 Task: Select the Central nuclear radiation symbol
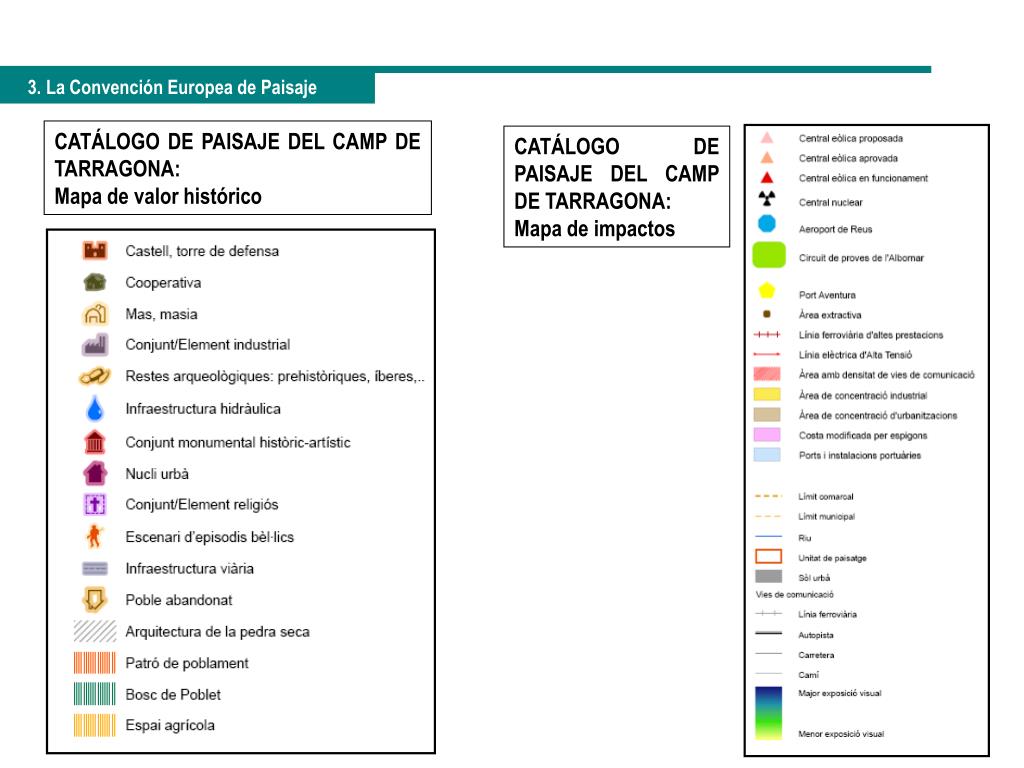(x=767, y=198)
